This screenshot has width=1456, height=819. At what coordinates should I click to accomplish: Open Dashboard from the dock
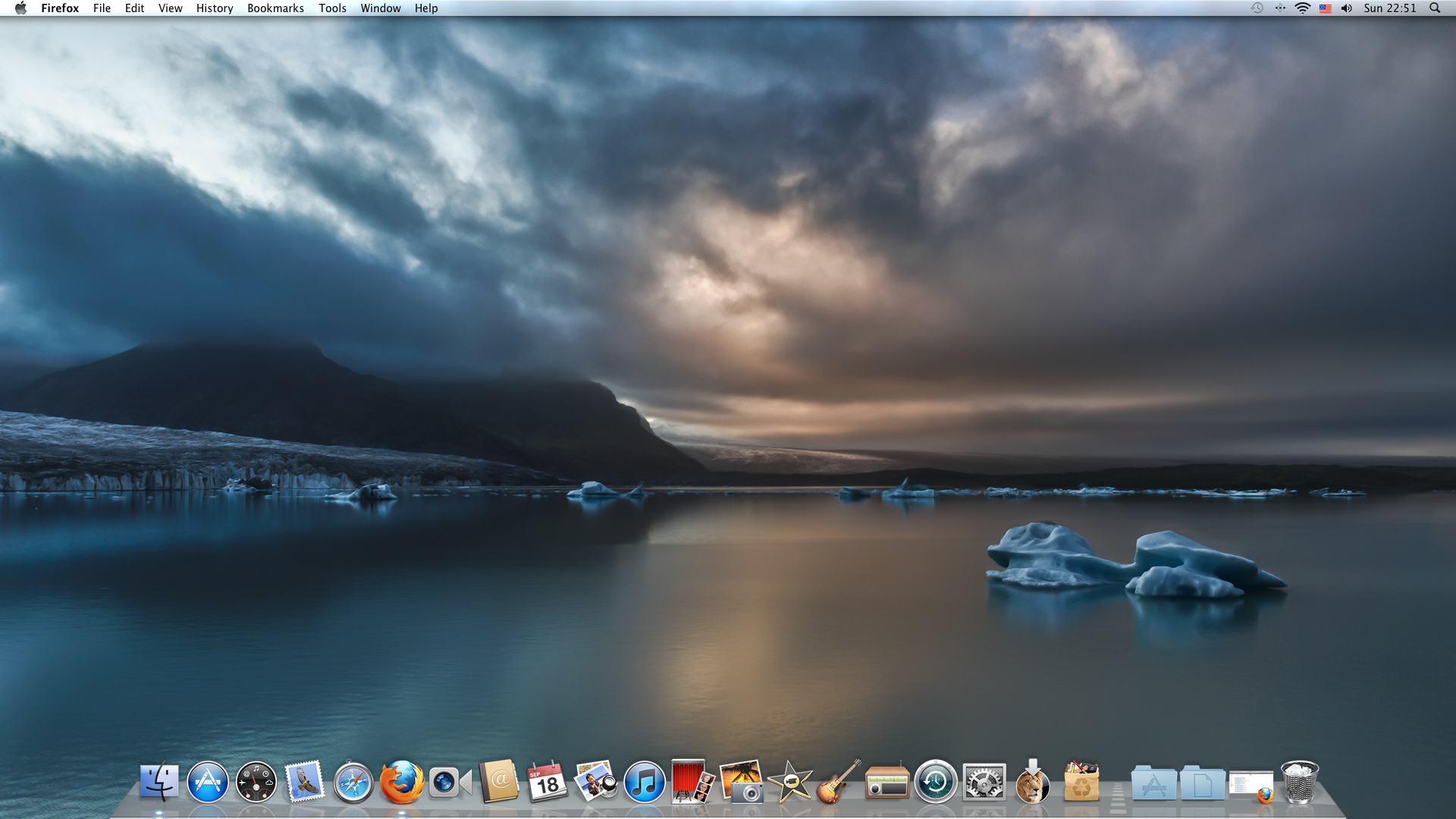coord(256,782)
